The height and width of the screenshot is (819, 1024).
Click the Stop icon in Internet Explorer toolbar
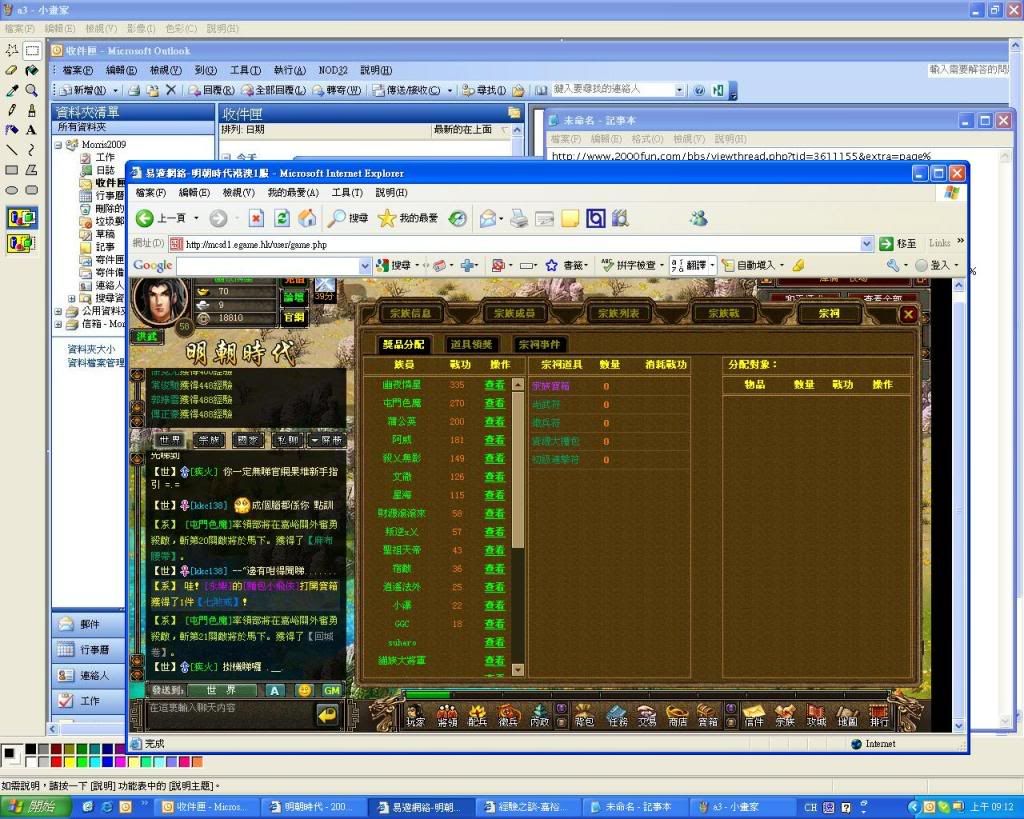(256, 218)
